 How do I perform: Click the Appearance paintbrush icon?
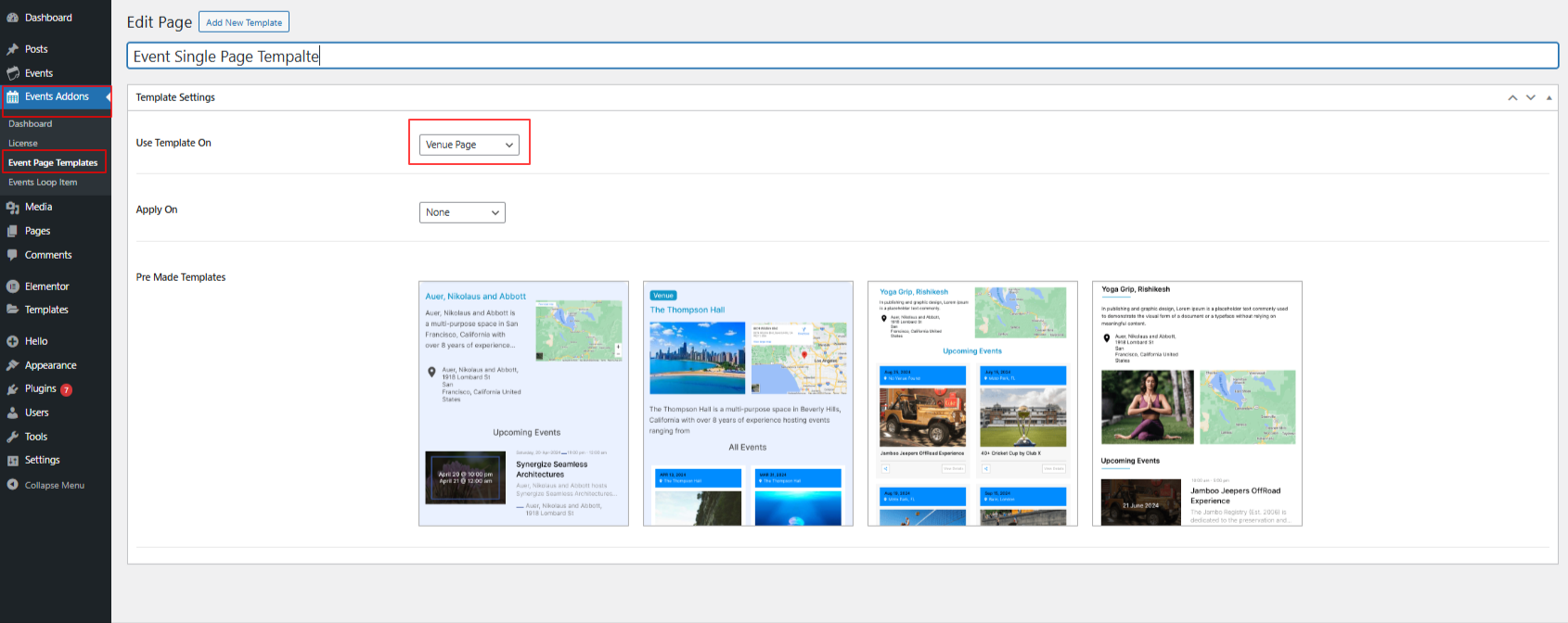point(12,365)
